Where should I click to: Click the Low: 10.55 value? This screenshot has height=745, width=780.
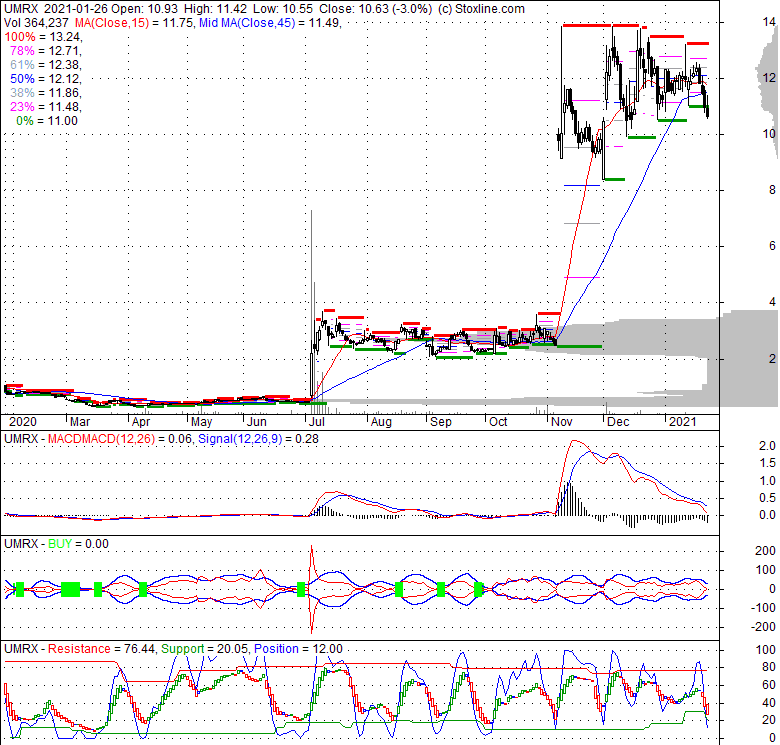283,9
